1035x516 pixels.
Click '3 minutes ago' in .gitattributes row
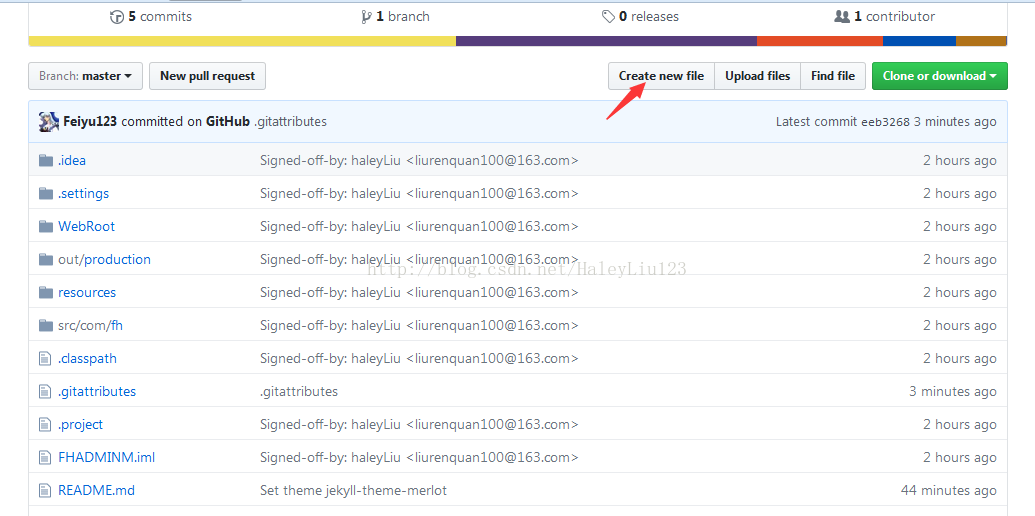point(952,391)
